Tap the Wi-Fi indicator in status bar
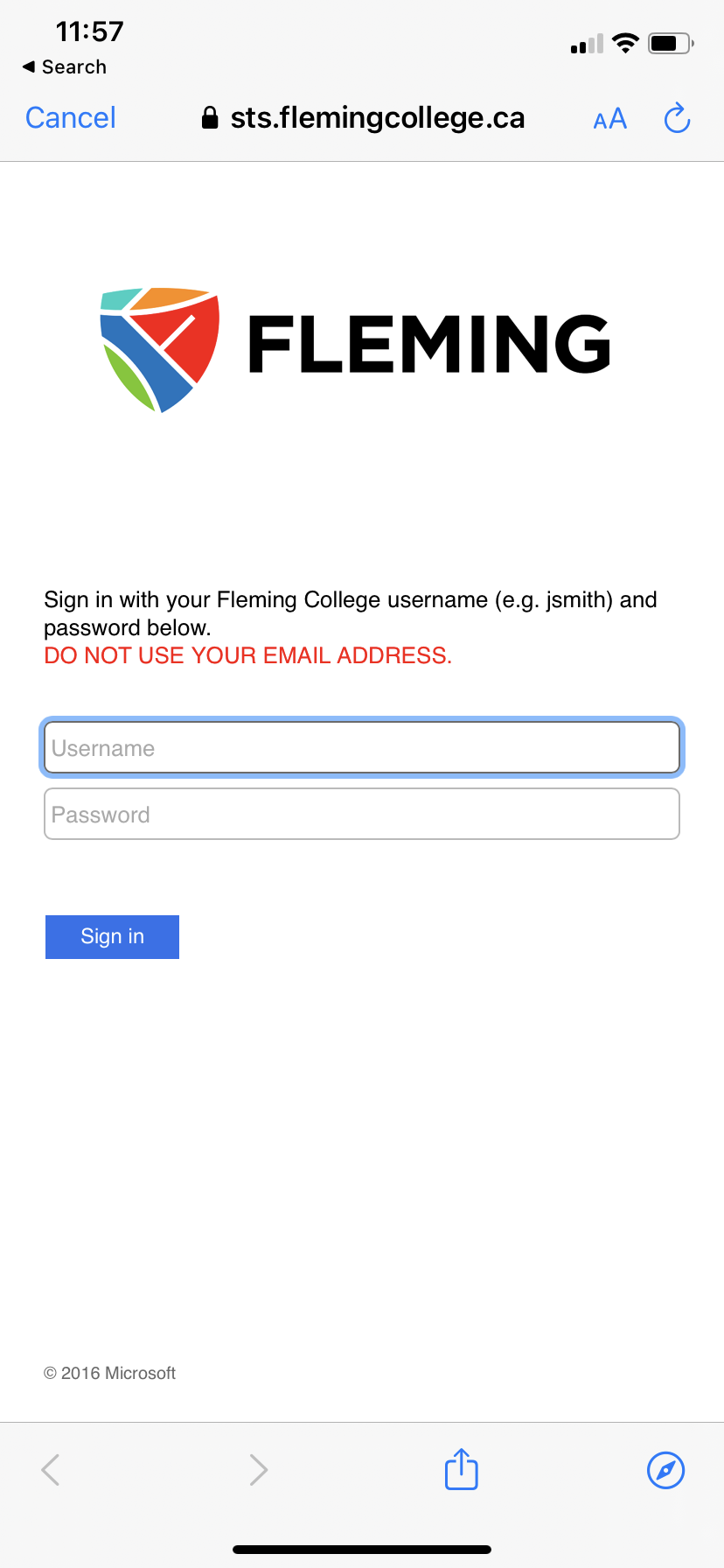724x1568 pixels. click(625, 43)
